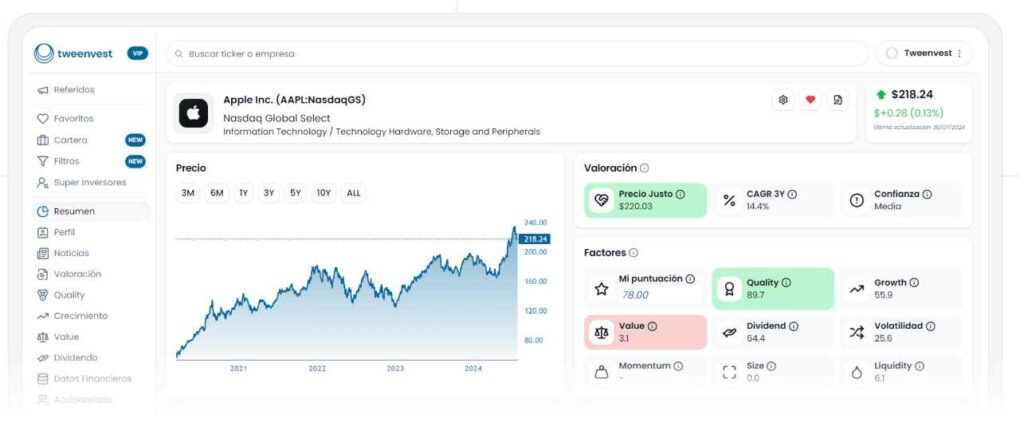Select the 3M price range option
1024x430 pixels.
tap(188, 193)
